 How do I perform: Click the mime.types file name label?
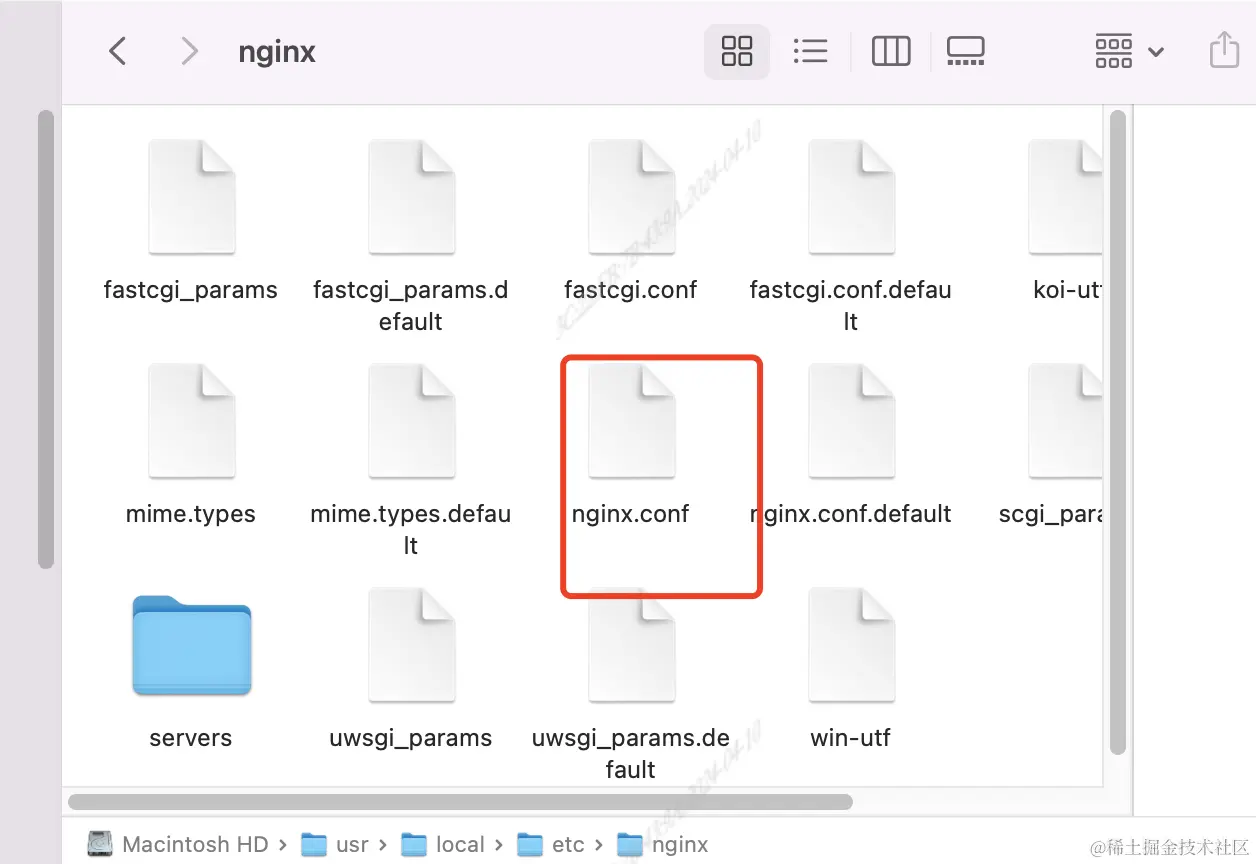click(191, 515)
